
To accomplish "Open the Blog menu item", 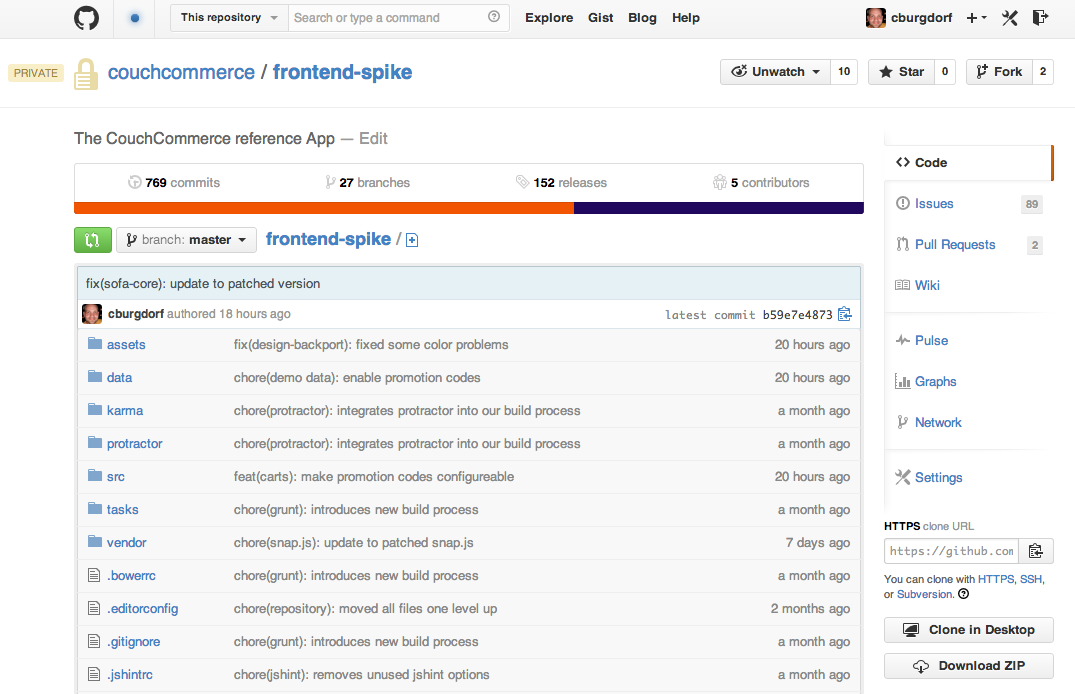I will pyautogui.click(x=642, y=18).
